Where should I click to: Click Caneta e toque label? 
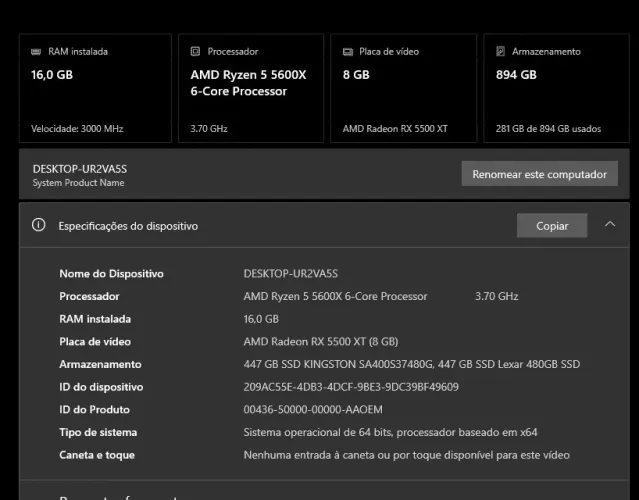pos(97,455)
